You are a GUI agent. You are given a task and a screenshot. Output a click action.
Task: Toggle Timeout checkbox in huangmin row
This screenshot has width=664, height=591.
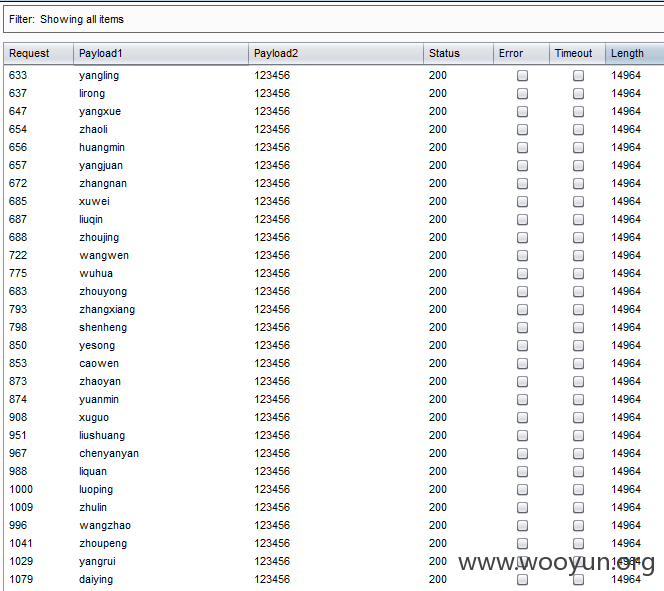578,147
